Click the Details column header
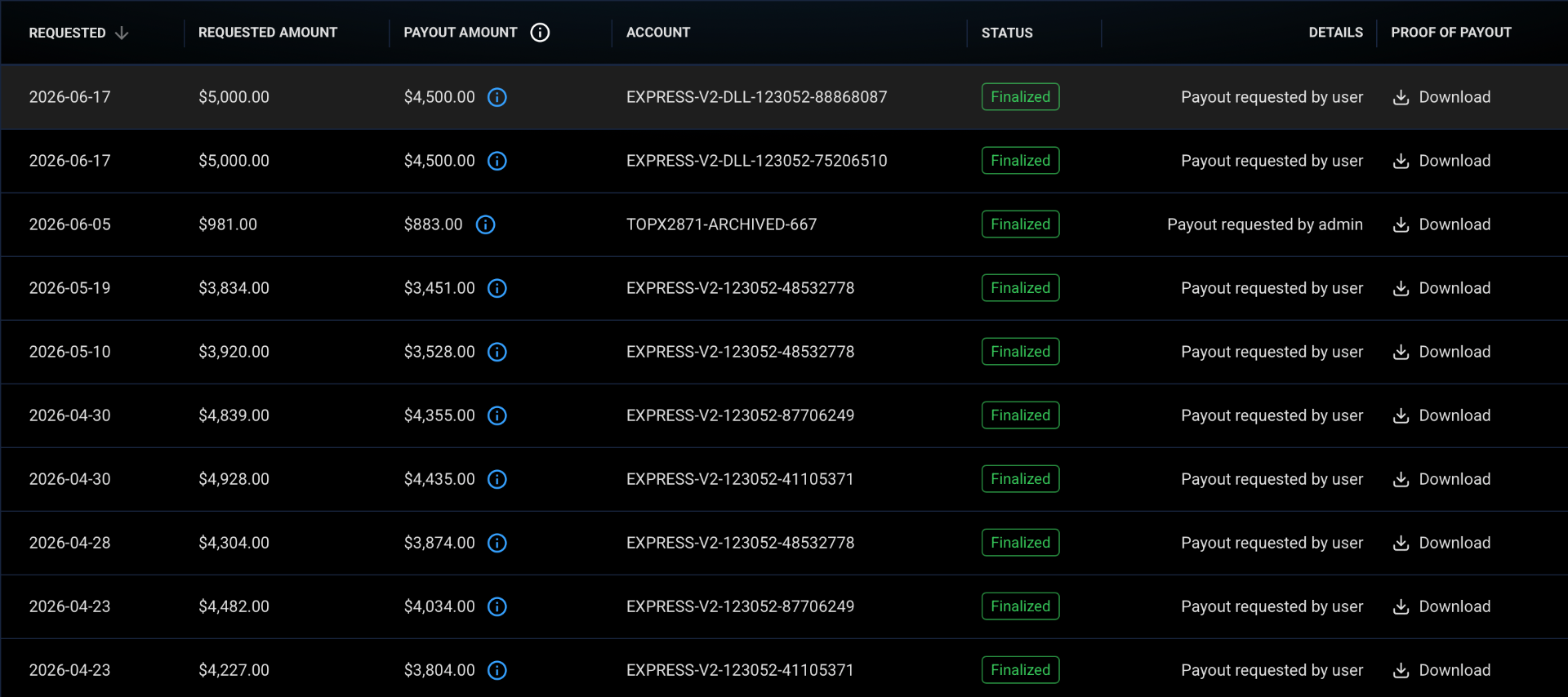 point(1336,33)
